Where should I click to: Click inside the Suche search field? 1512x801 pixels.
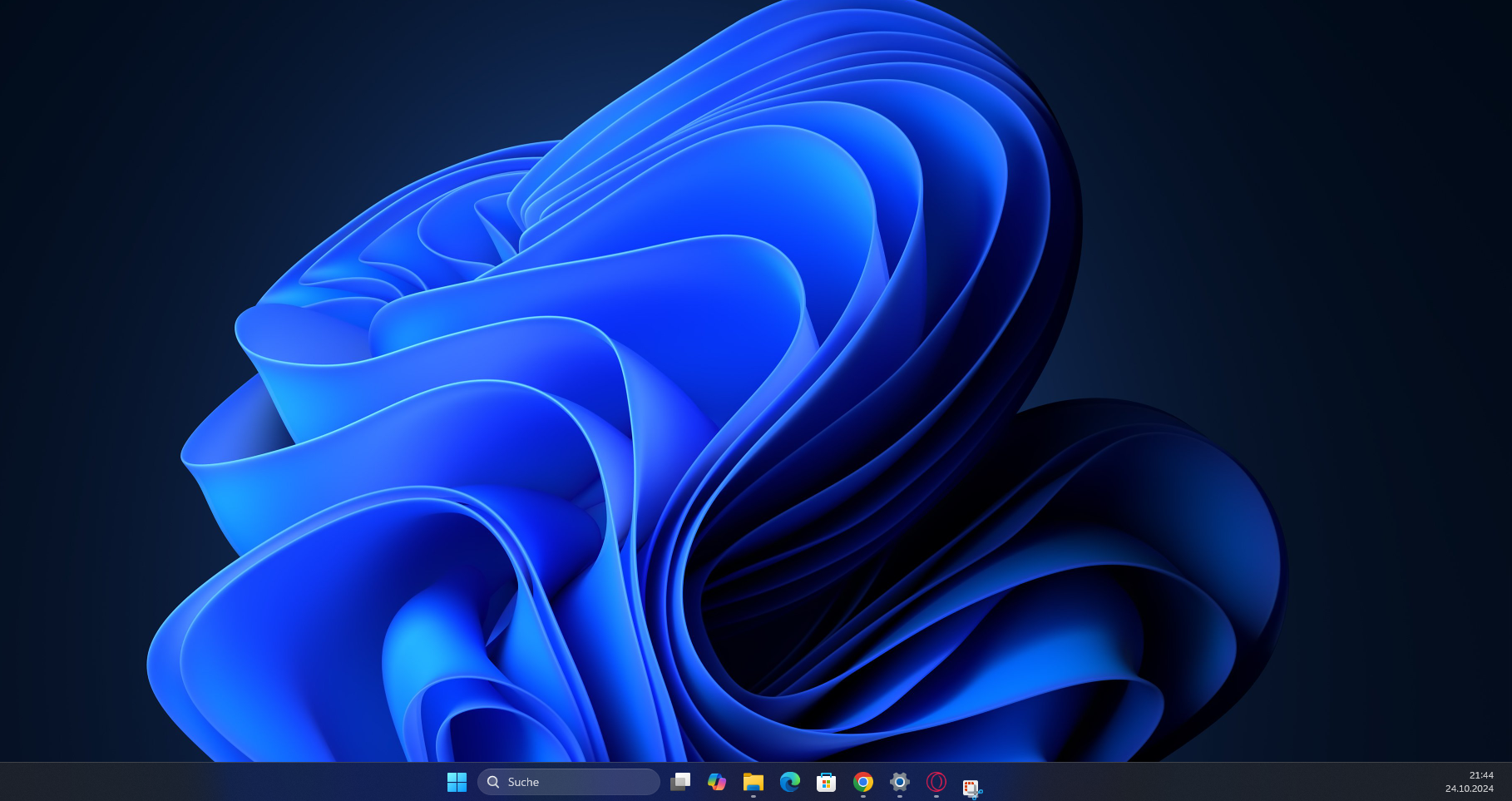pyautogui.click(x=582, y=782)
